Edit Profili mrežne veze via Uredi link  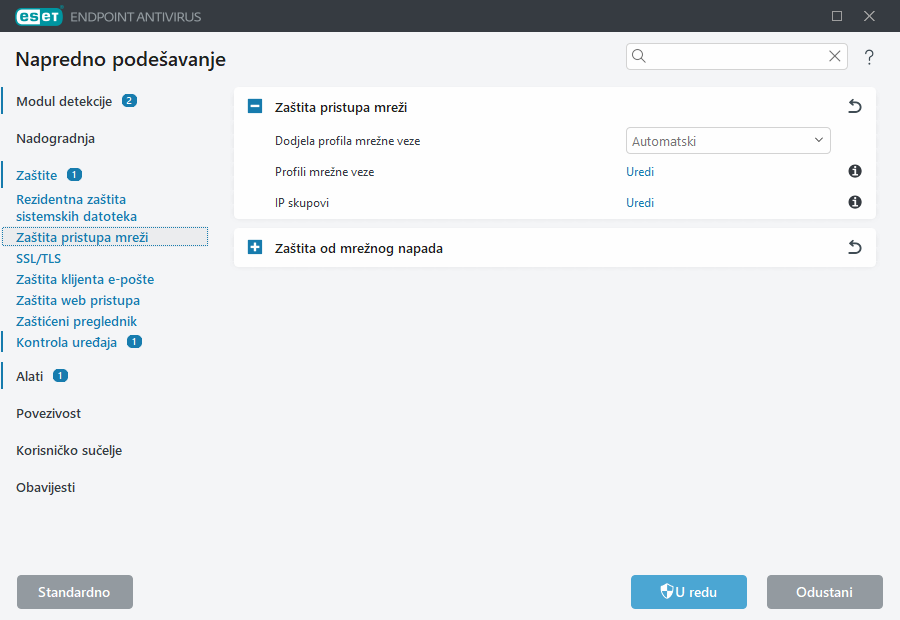(640, 172)
